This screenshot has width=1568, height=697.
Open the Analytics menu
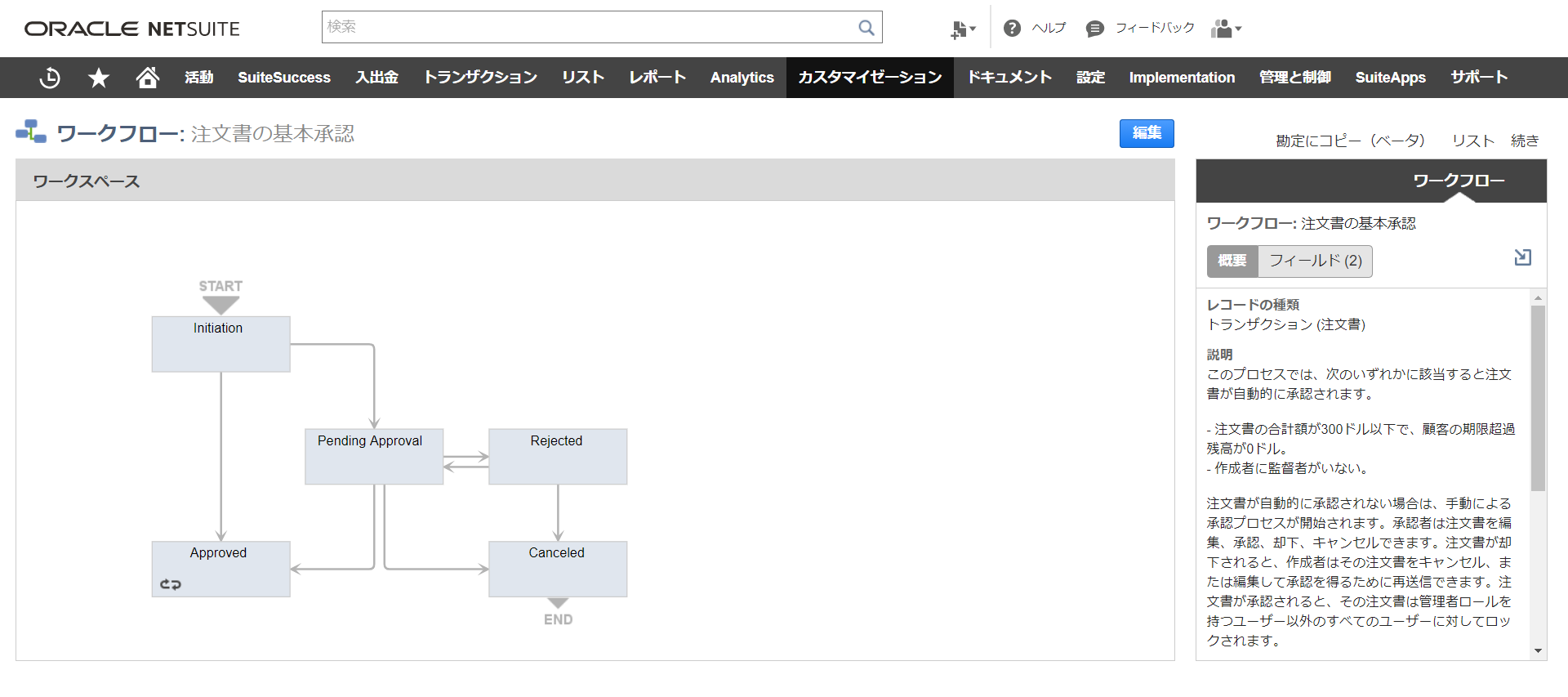[742, 78]
